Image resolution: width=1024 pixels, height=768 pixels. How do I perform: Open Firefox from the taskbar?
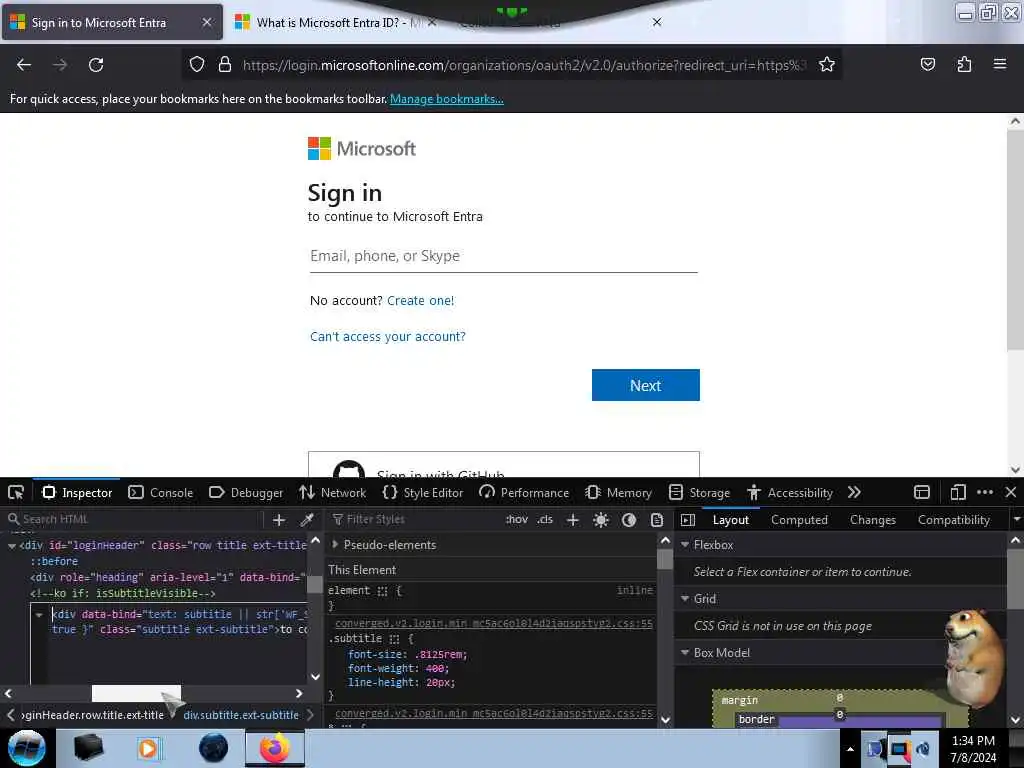pos(275,748)
